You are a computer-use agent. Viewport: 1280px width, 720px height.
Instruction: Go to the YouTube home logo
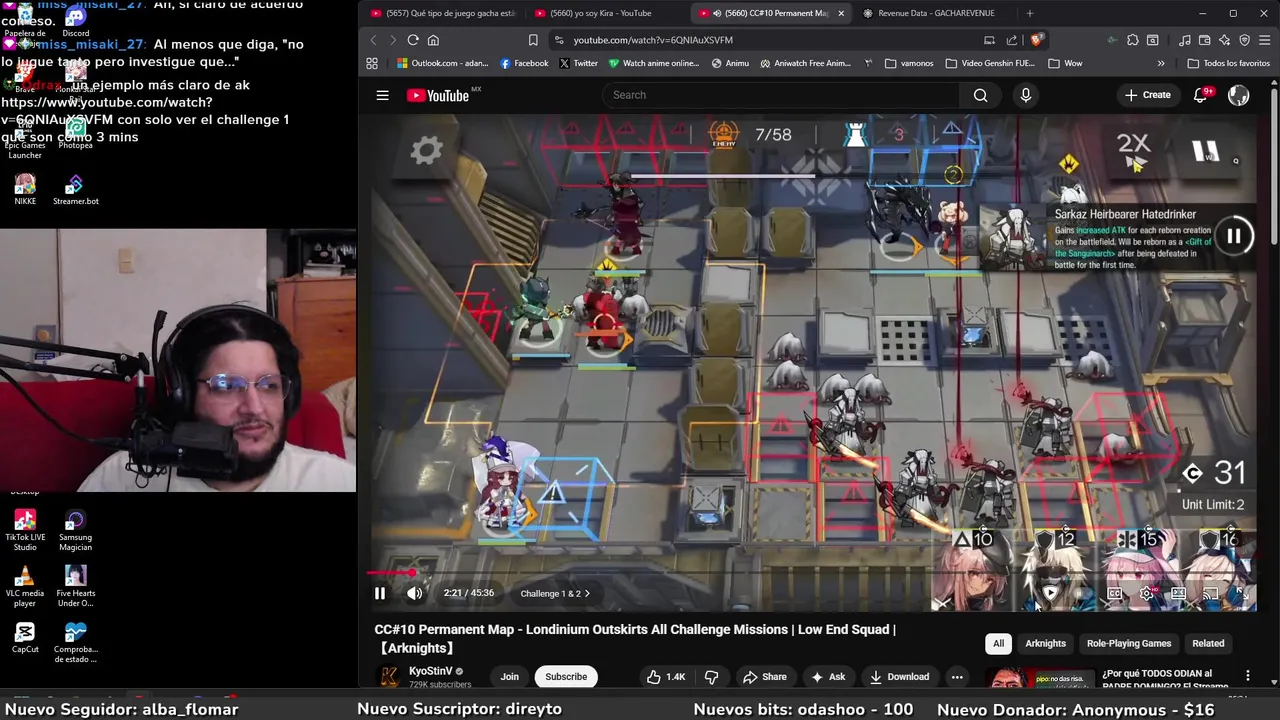438,95
